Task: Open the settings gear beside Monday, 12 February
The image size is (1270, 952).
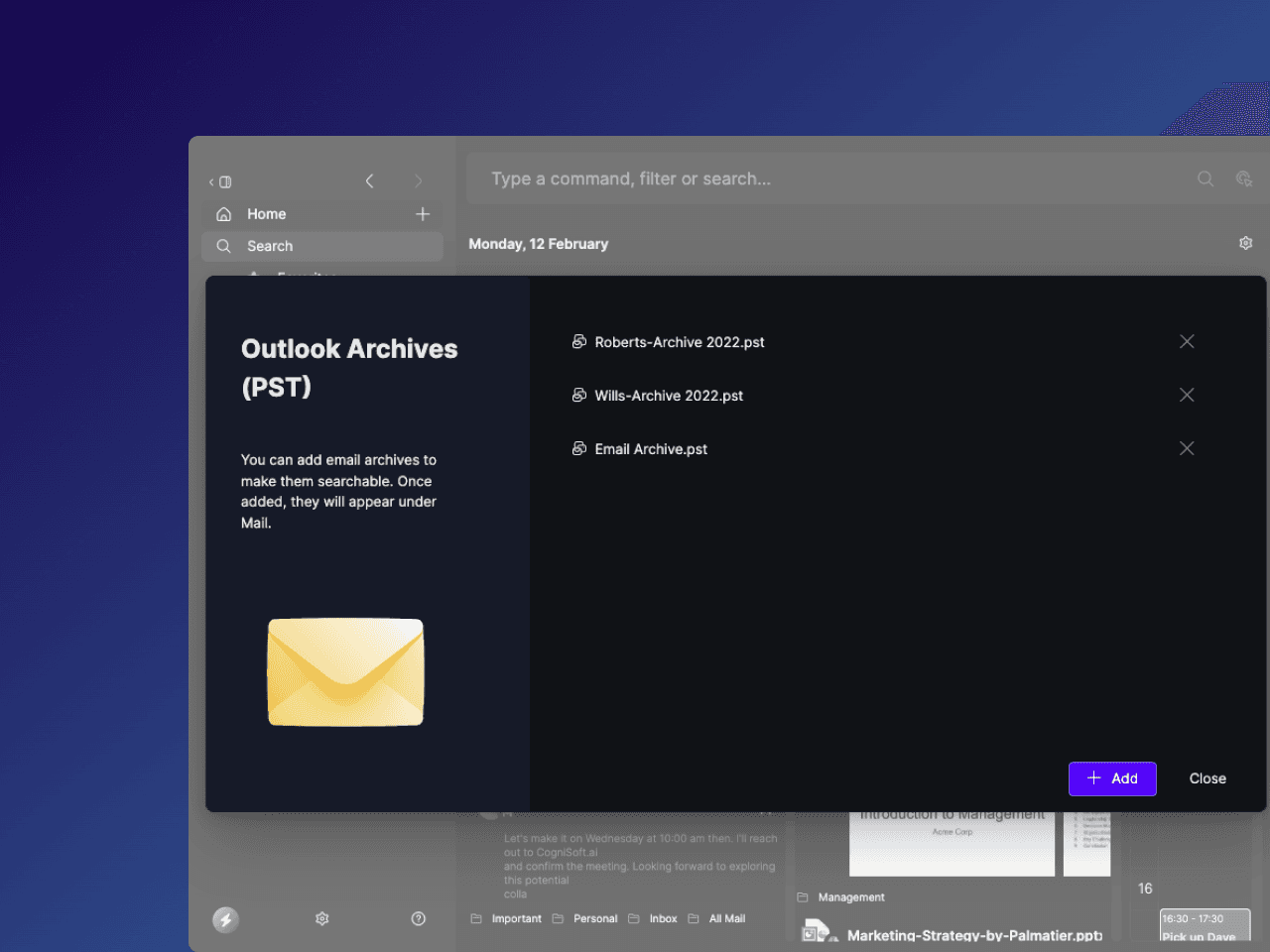Action: [x=1246, y=243]
